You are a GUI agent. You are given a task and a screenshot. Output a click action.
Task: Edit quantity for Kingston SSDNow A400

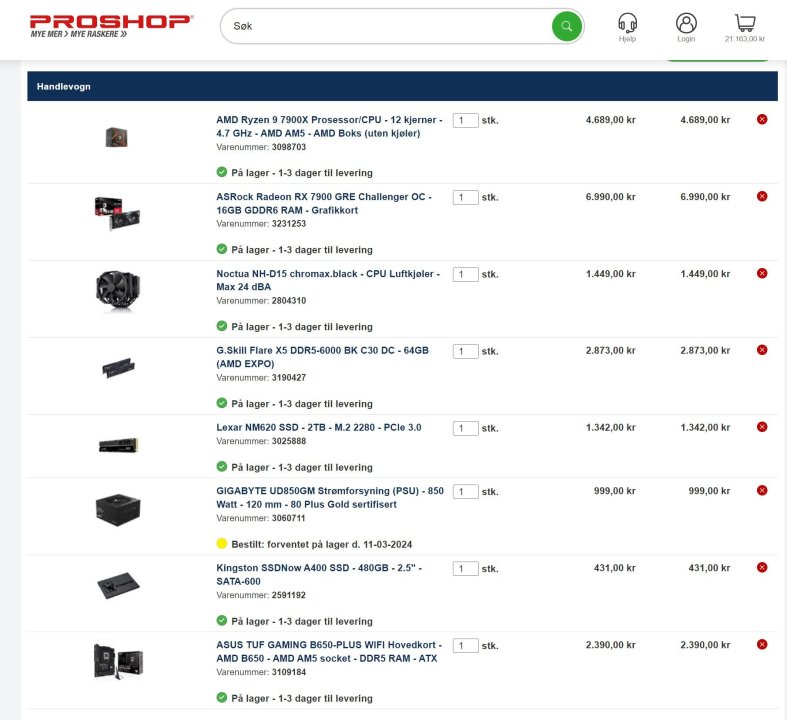(465, 568)
